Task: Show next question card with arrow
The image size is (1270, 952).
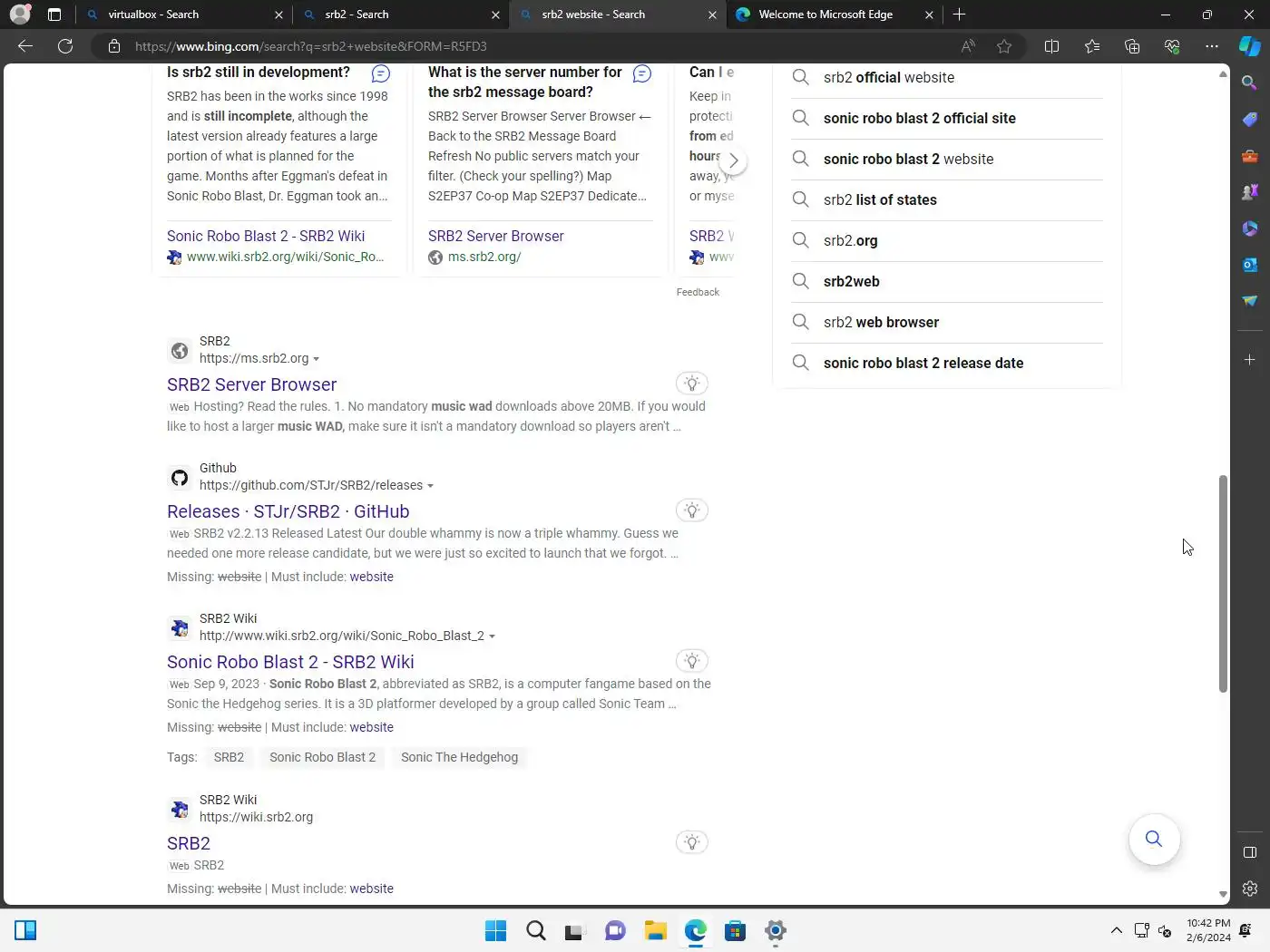Action: click(733, 160)
